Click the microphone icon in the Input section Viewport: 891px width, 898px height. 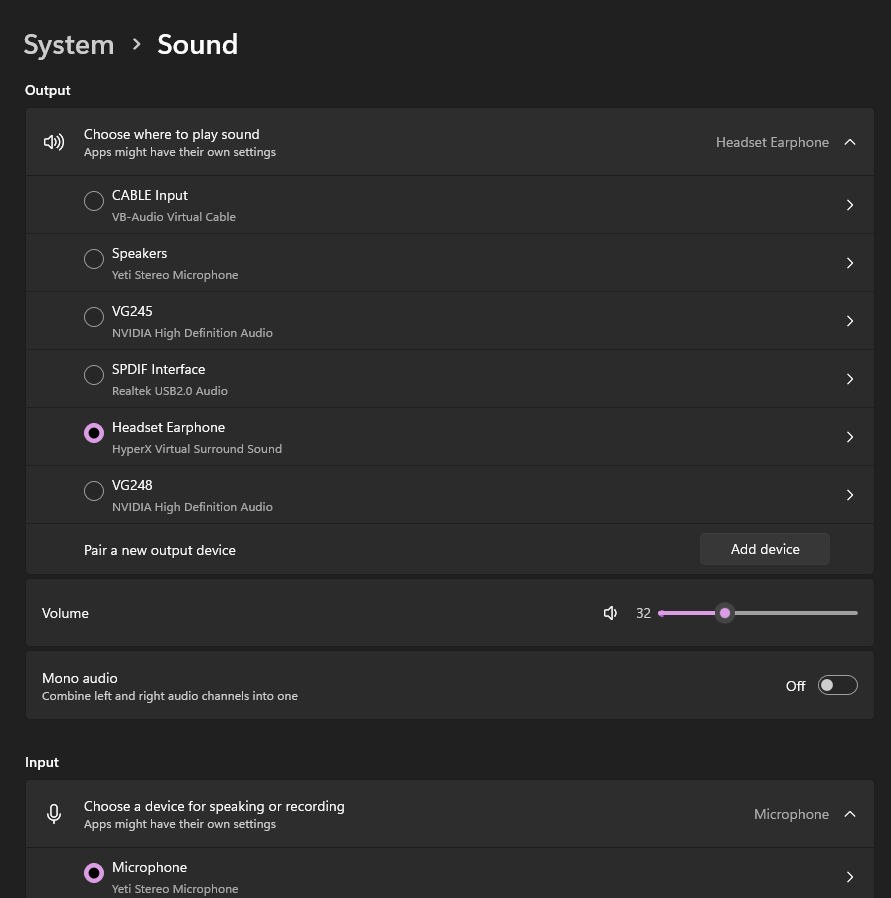(x=53, y=813)
